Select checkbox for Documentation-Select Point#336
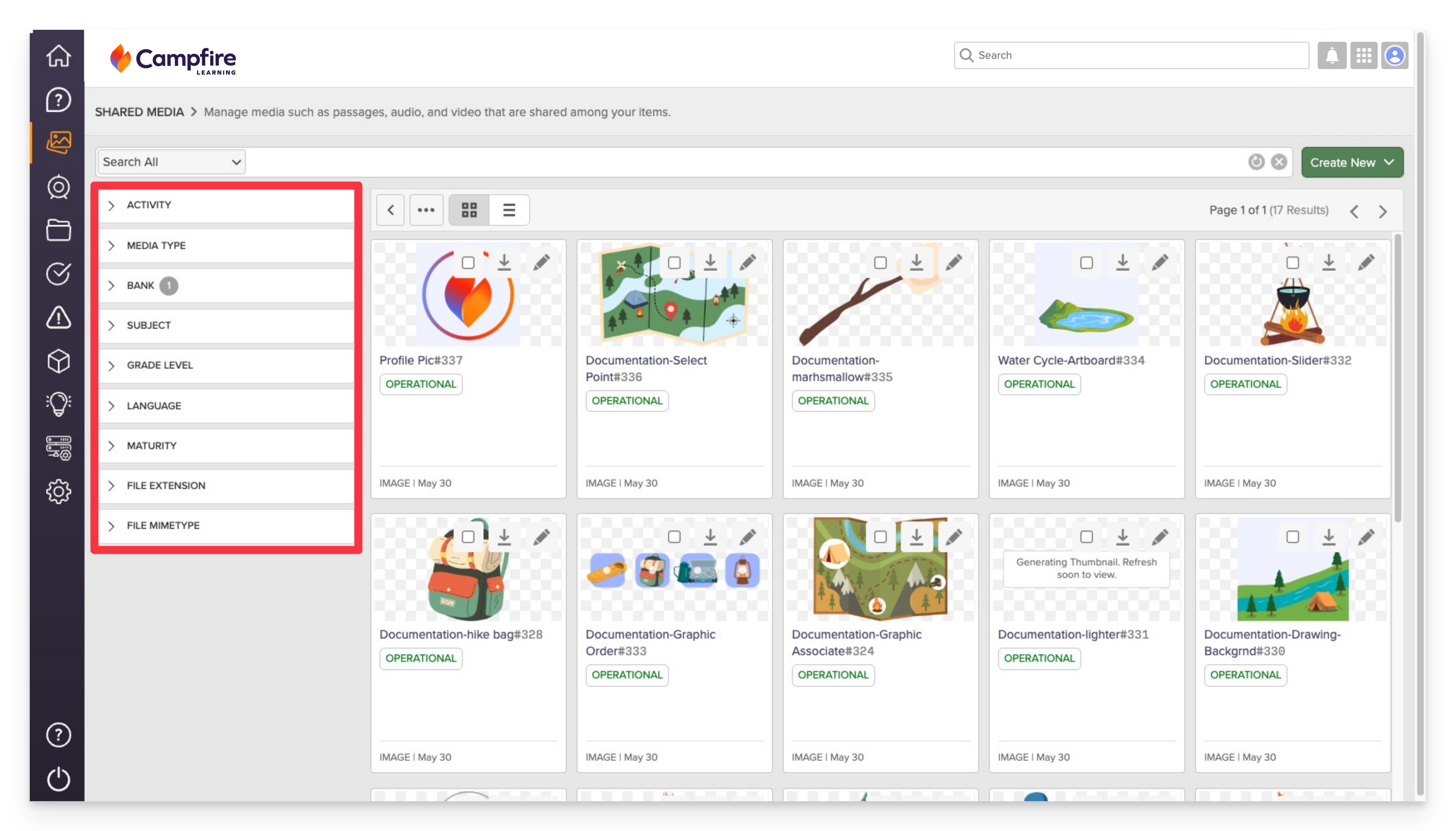 pyautogui.click(x=673, y=263)
